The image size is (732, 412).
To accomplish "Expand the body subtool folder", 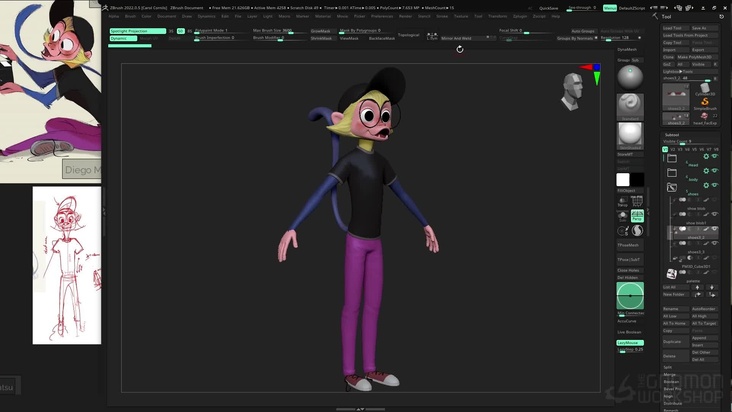I will point(672,173).
